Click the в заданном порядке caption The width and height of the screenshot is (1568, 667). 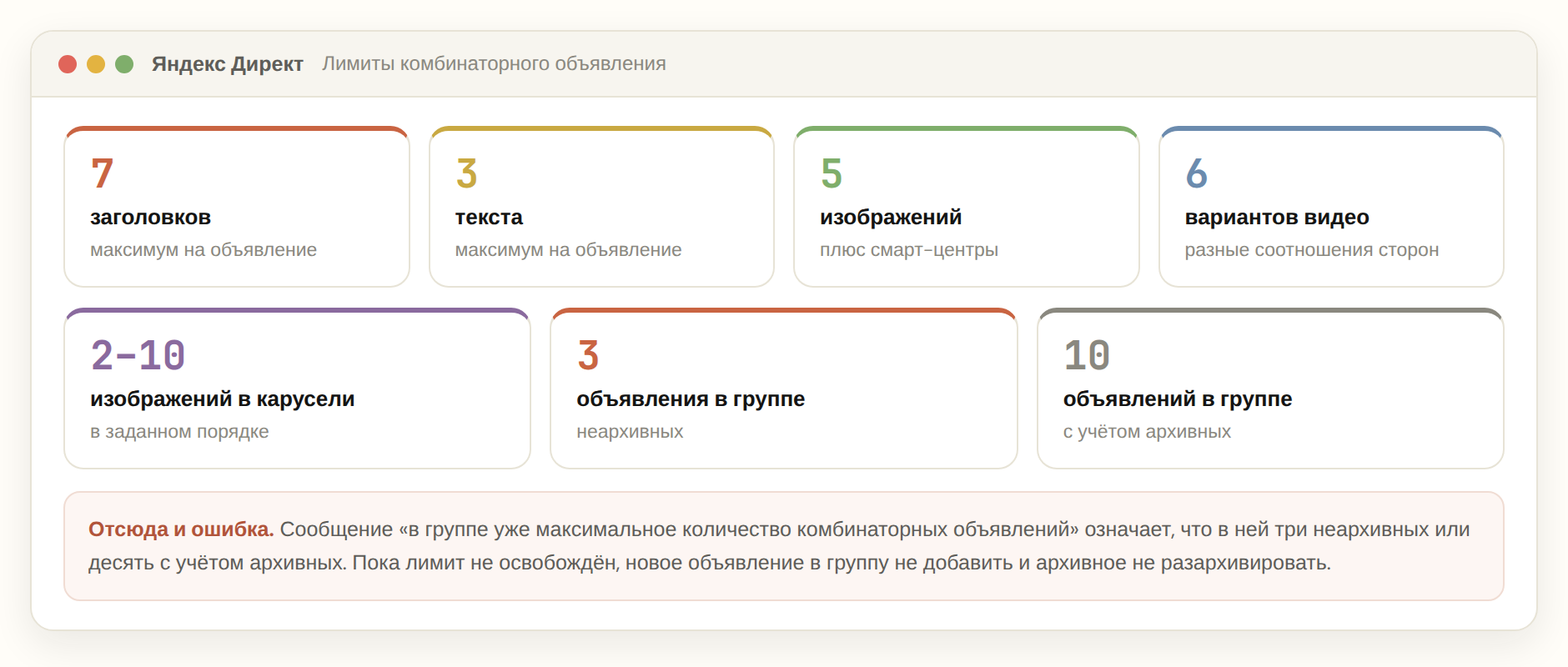(179, 432)
